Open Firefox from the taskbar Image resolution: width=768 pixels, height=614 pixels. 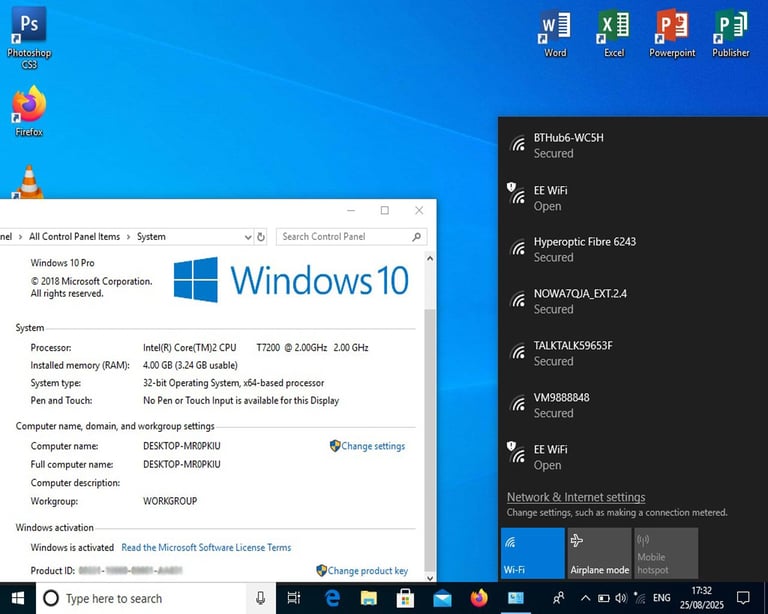click(x=479, y=598)
